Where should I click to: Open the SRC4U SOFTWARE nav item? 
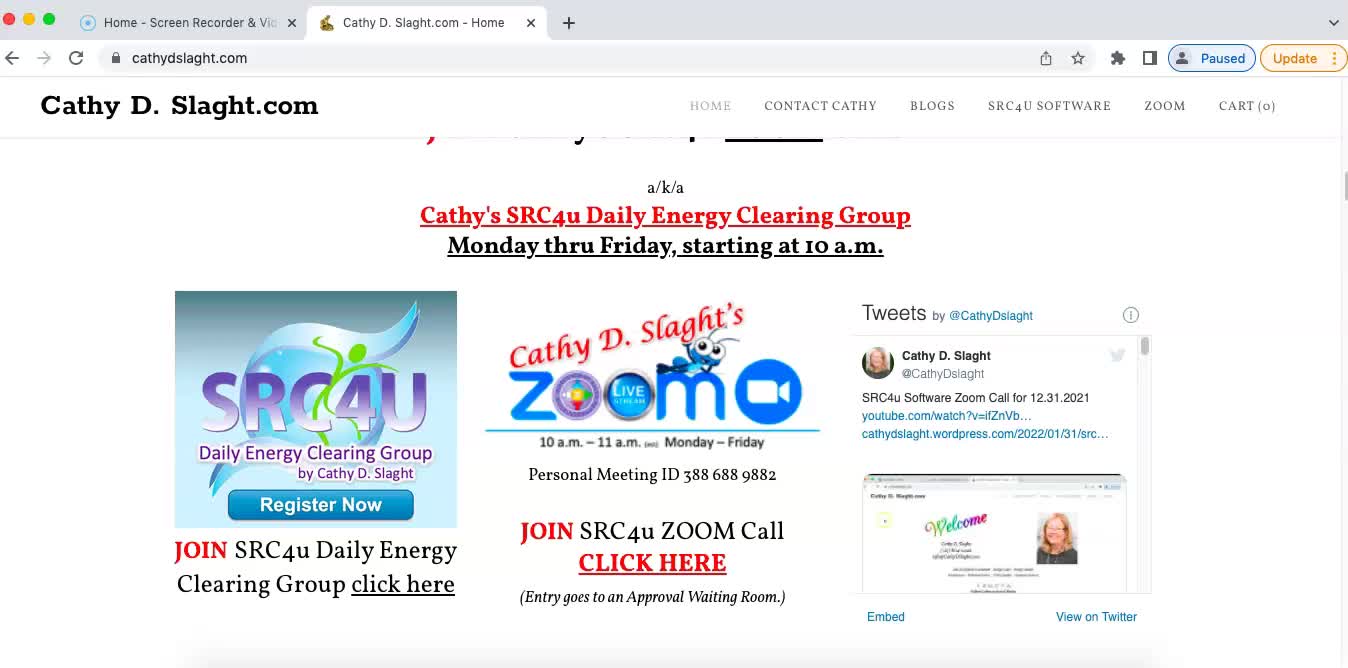pos(1049,106)
